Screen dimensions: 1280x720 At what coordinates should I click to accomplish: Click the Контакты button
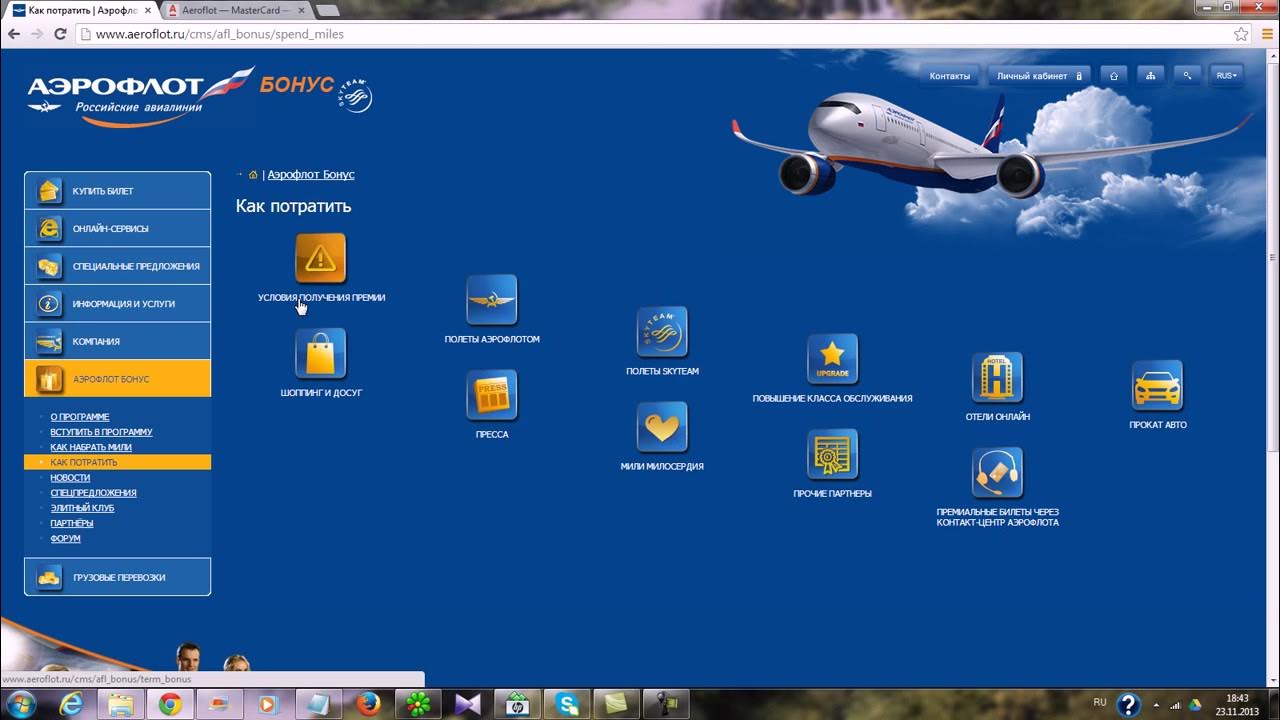click(949, 76)
